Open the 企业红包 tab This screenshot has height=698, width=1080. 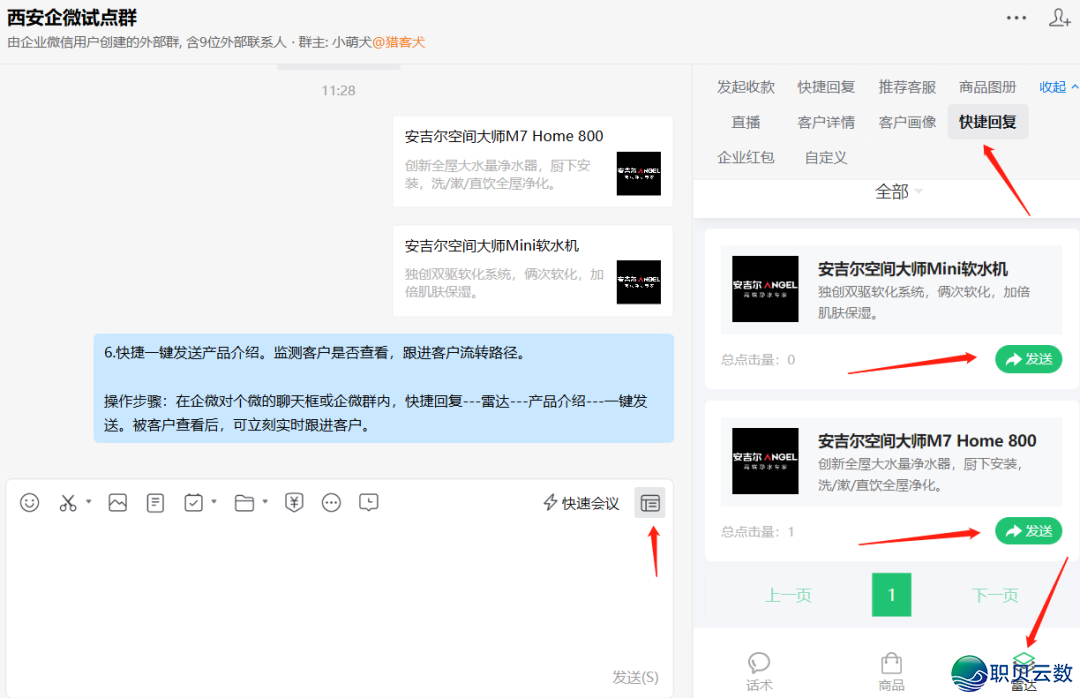point(746,158)
